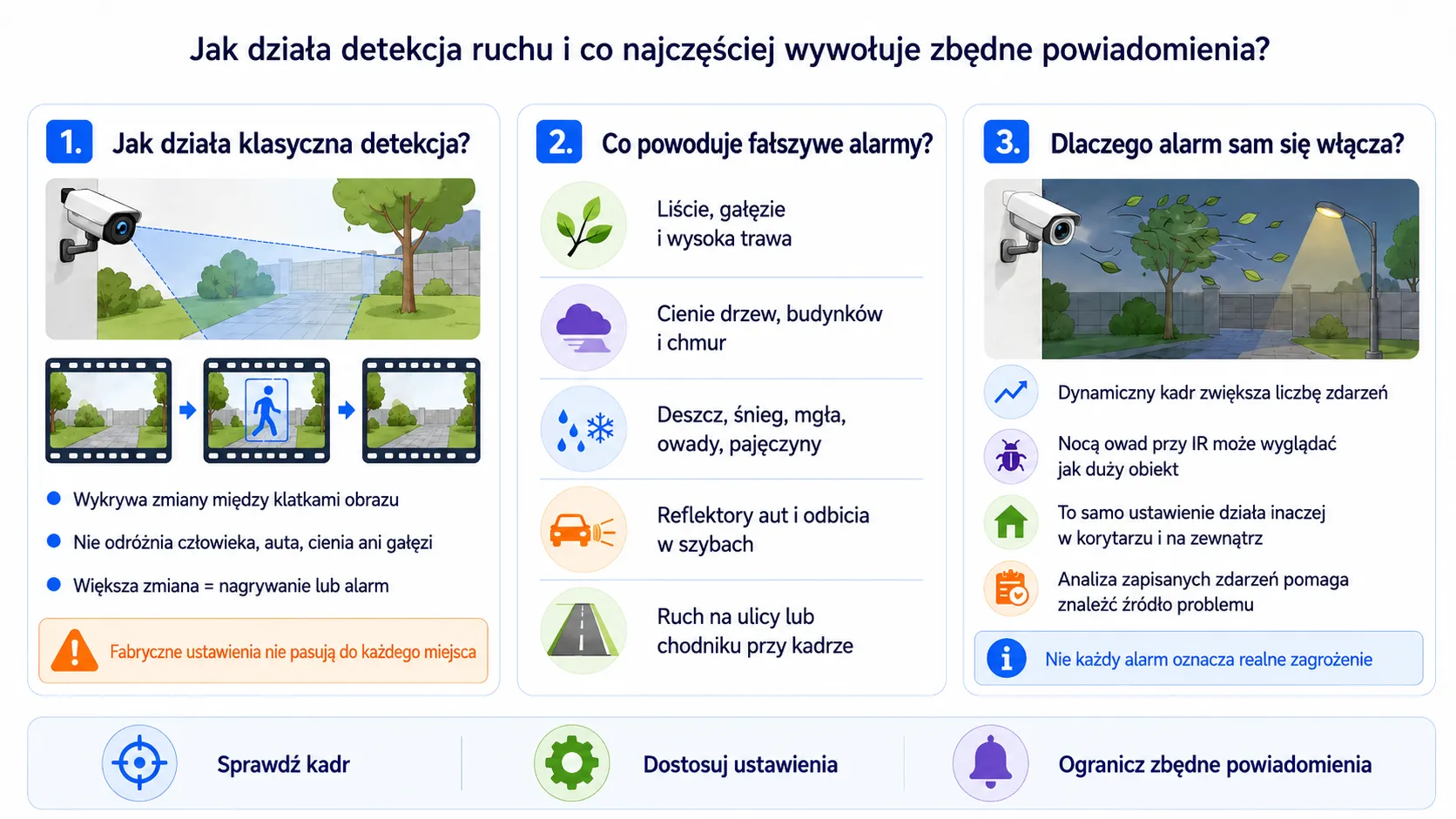Click the Sprawdź kadr label
1456x819 pixels.
(x=283, y=764)
